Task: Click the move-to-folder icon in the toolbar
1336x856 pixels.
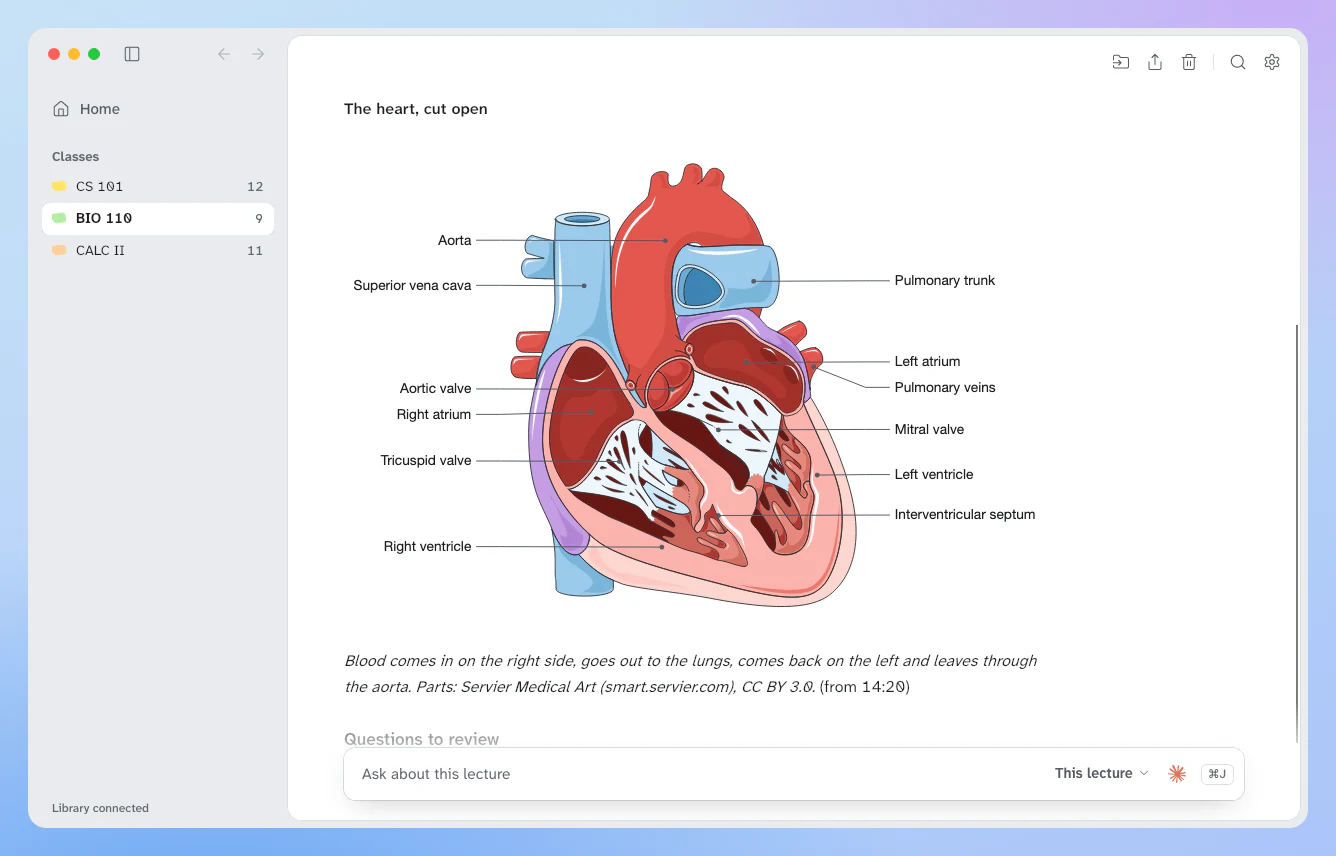Action: (x=1121, y=62)
